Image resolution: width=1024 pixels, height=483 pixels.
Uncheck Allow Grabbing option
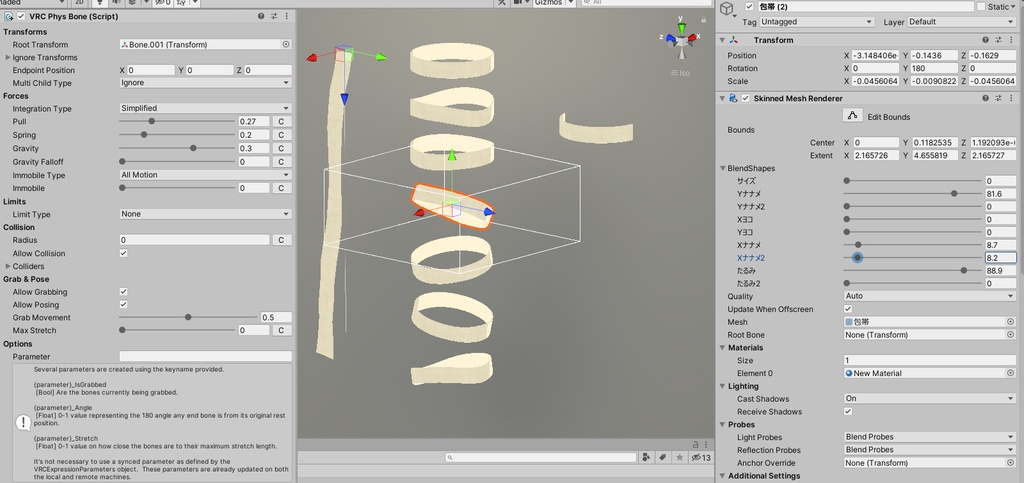pyautogui.click(x=123, y=292)
